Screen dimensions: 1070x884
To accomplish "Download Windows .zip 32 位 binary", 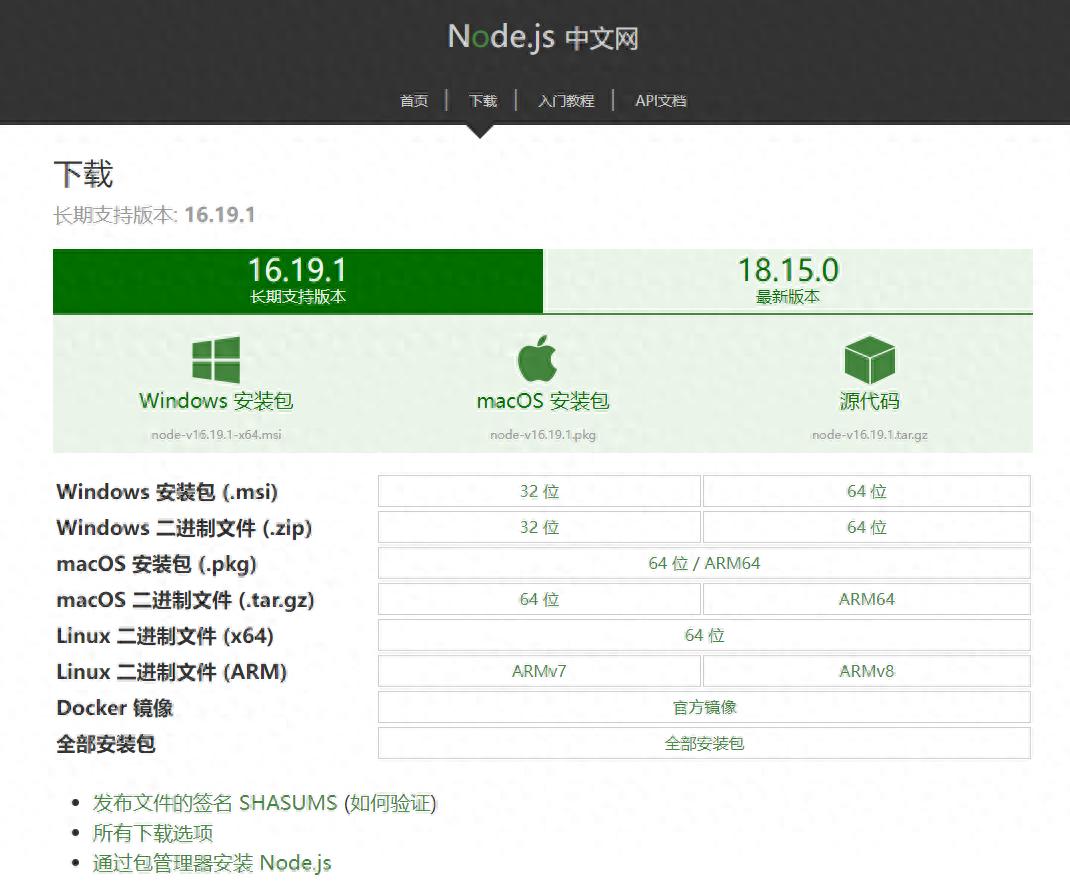I will pyautogui.click(x=539, y=527).
